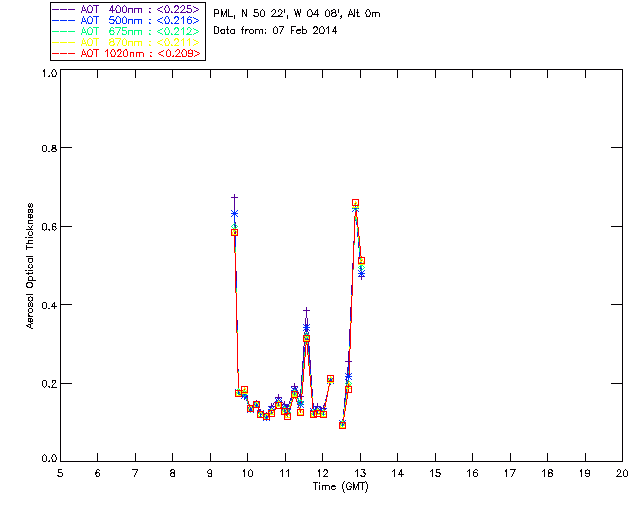640x512 pixels.
Task: Click the y-axis tick label 0.4
Action: pyautogui.click(x=49, y=305)
